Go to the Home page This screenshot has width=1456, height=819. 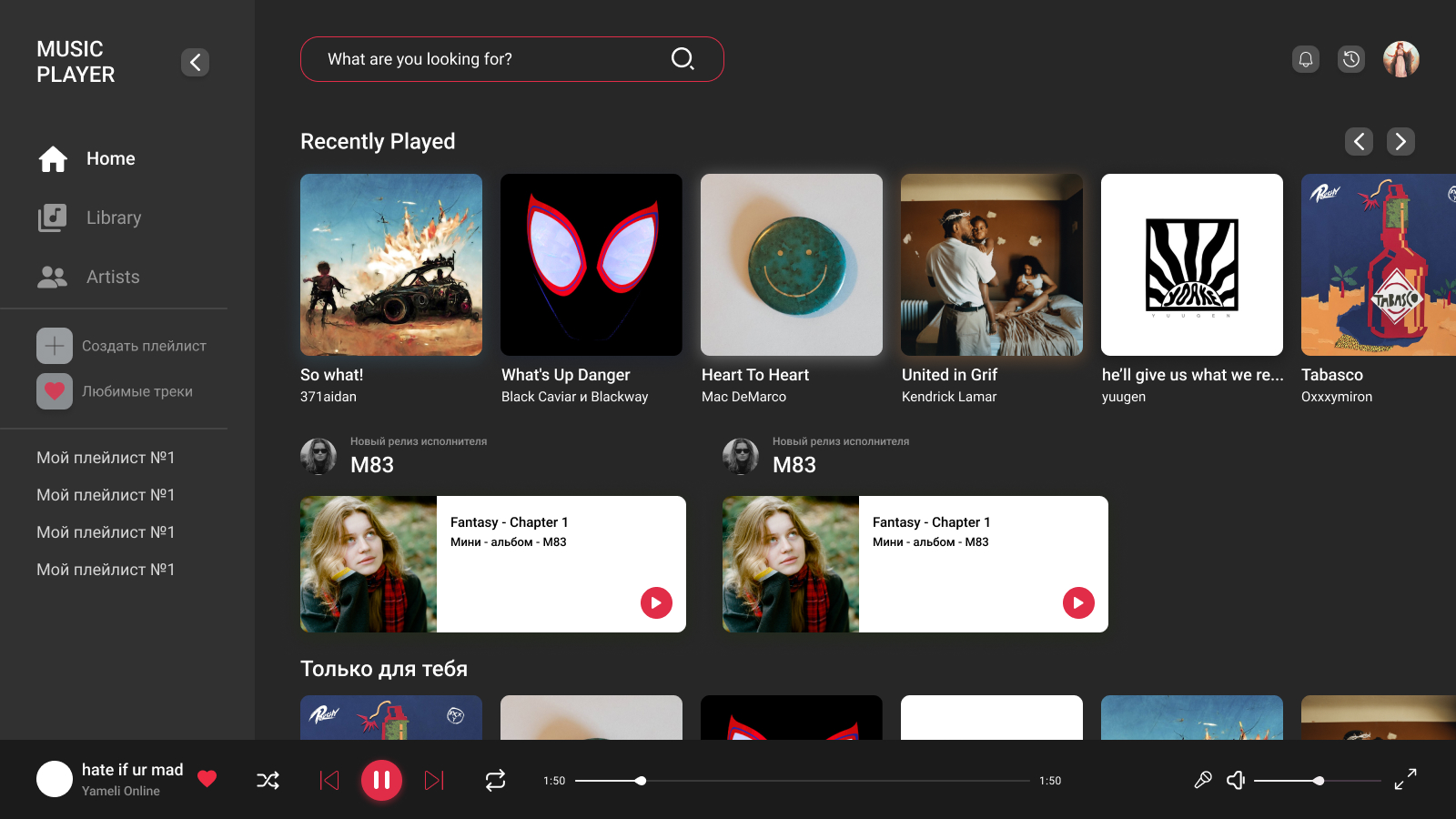tap(86, 158)
